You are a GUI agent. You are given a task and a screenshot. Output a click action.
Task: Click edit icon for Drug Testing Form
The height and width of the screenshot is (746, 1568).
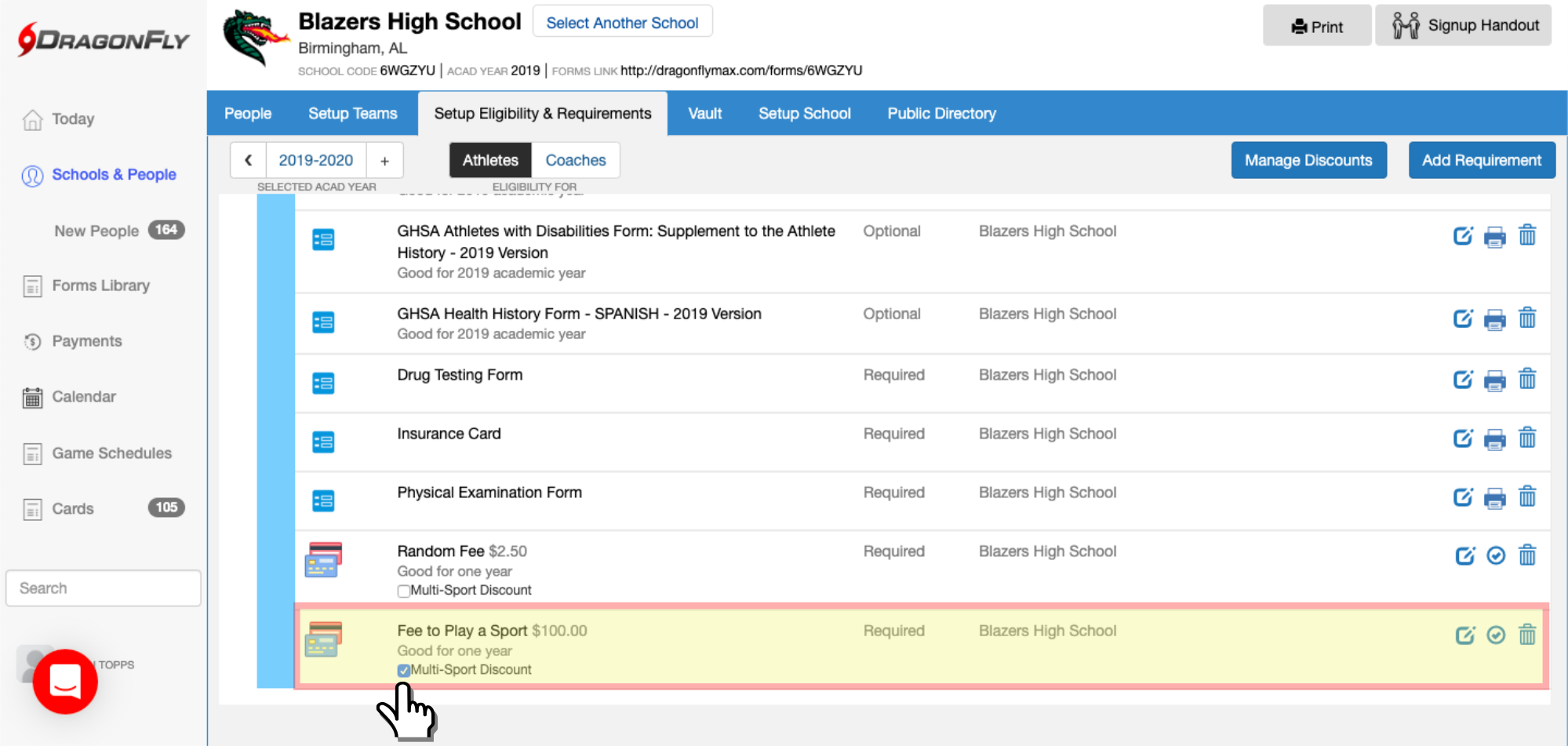tap(1463, 380)
